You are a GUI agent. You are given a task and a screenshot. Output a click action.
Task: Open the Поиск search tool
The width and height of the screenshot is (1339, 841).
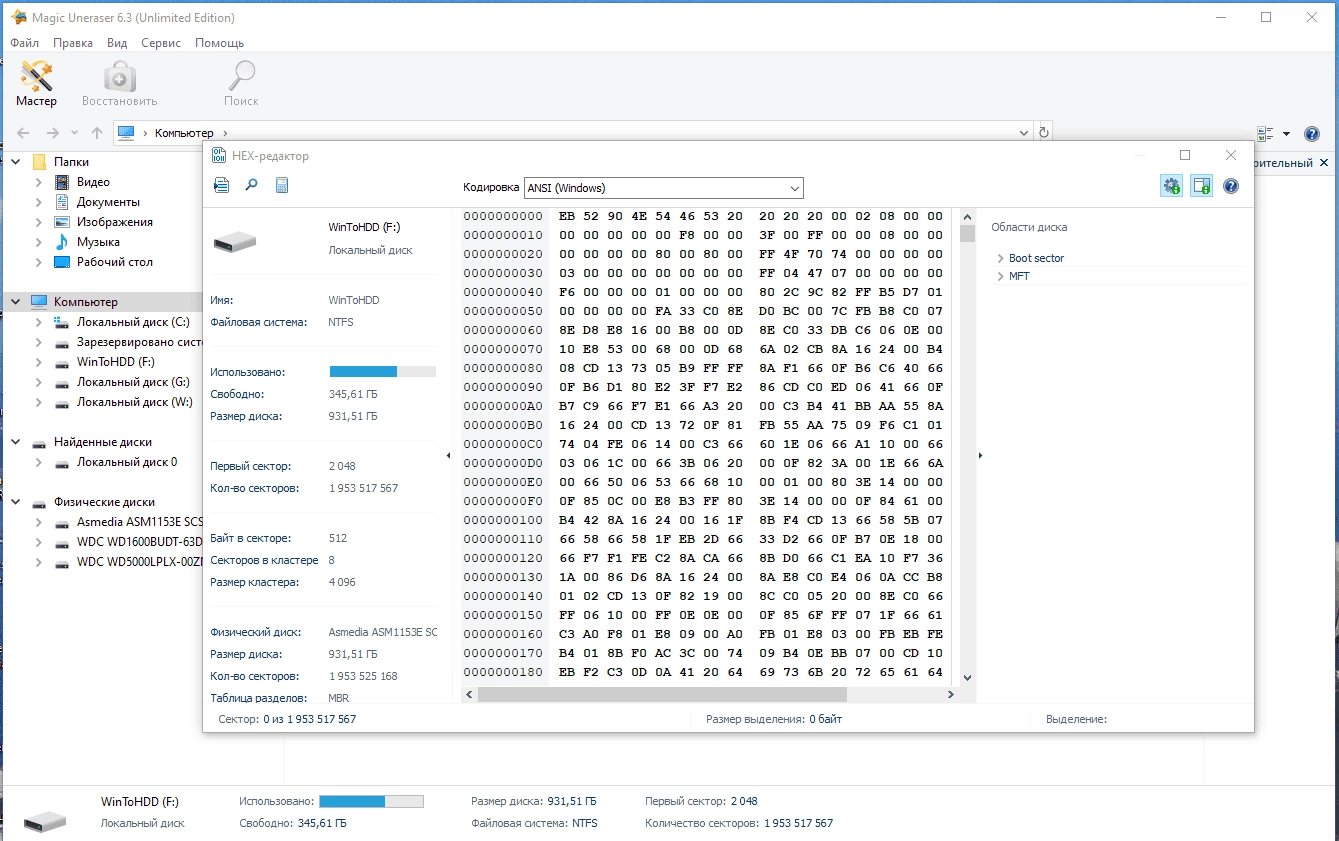pyautogui.click(x=241, y=84)
